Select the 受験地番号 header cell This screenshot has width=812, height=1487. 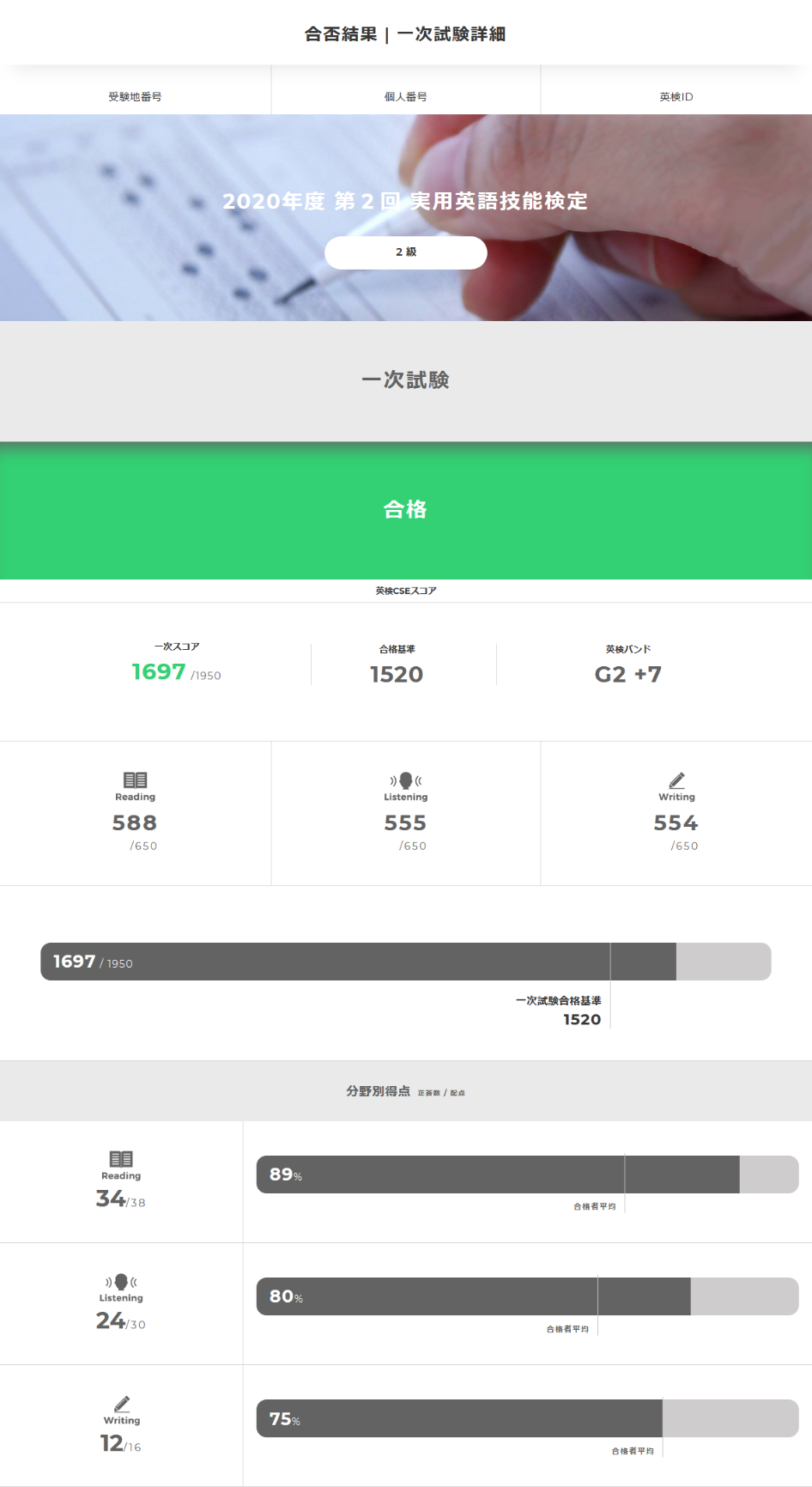pyautogui.click(x=135, y=96)
